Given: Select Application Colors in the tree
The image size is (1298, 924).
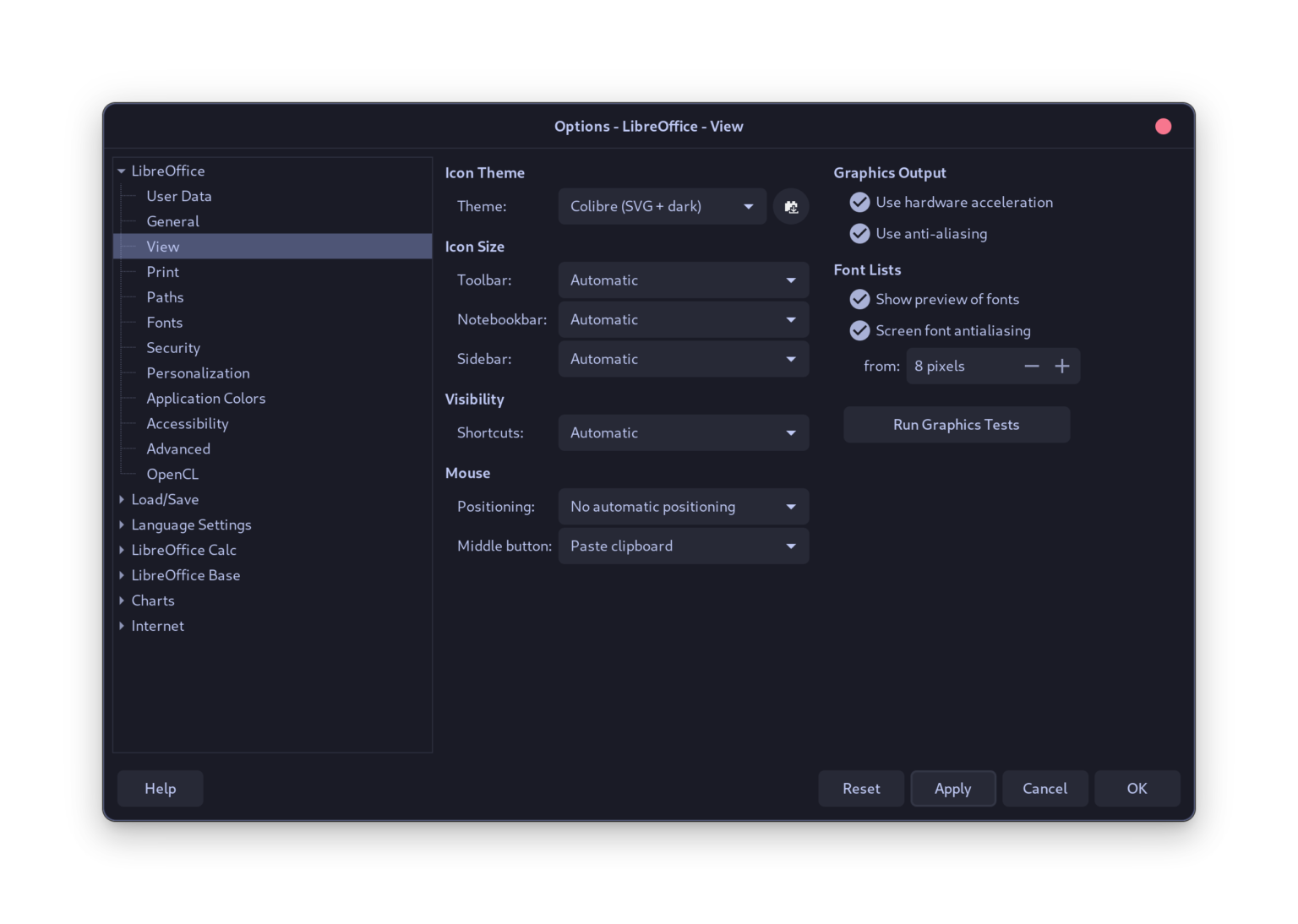Looking at the screenshot, I should [x=205, y=399].
